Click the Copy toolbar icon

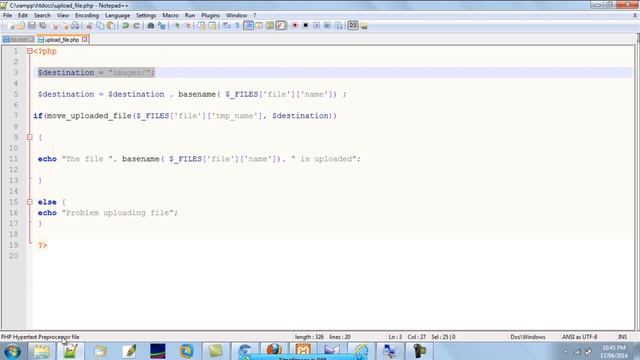click(x=100, y=26)
